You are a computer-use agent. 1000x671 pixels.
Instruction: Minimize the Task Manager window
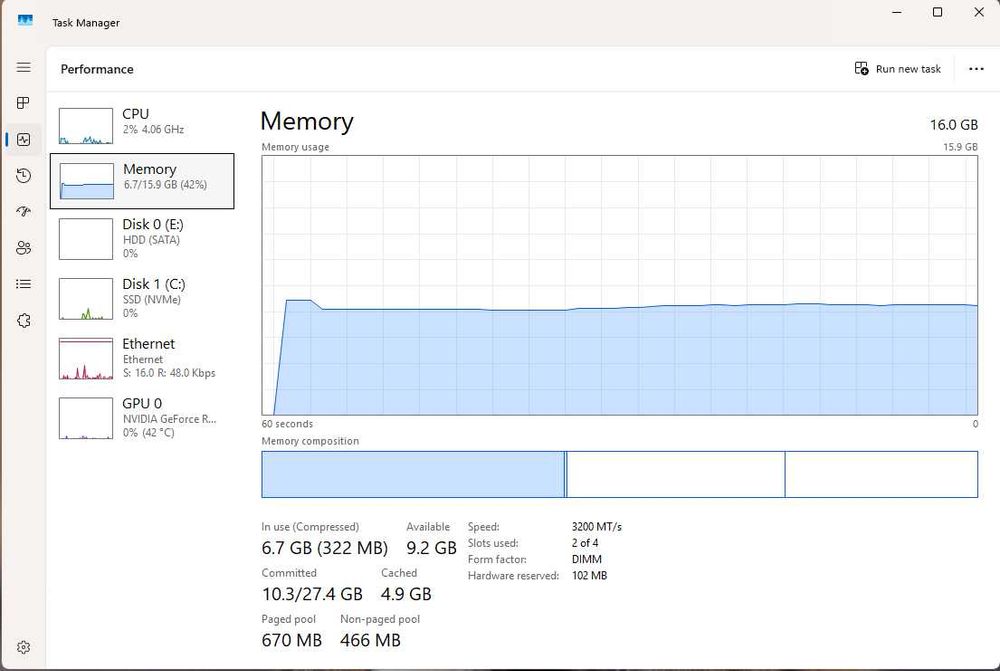pyautogui.click(x=897, y=12)
